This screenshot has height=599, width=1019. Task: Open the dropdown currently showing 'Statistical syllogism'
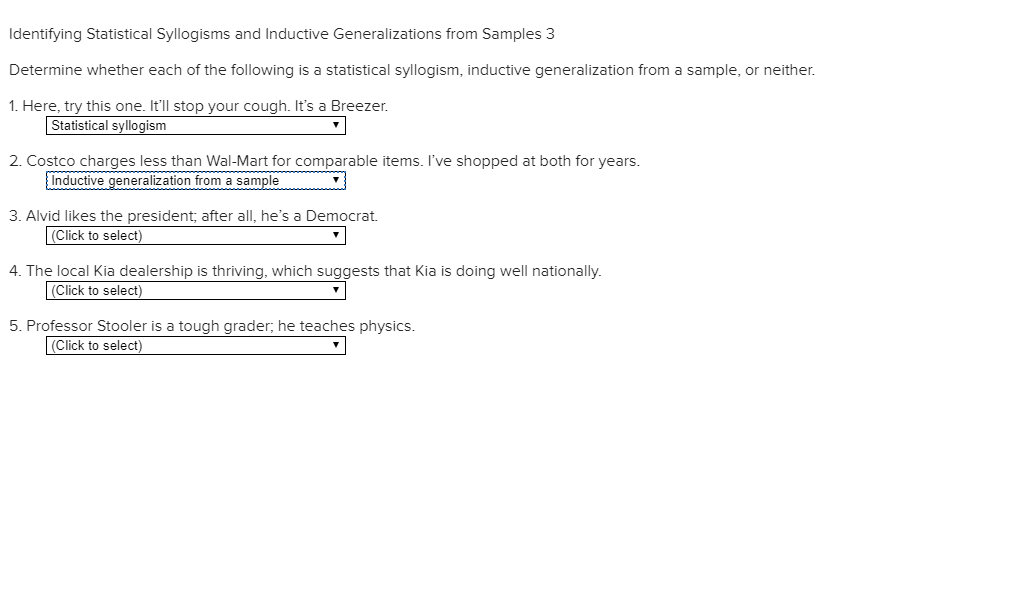point(195,125)
